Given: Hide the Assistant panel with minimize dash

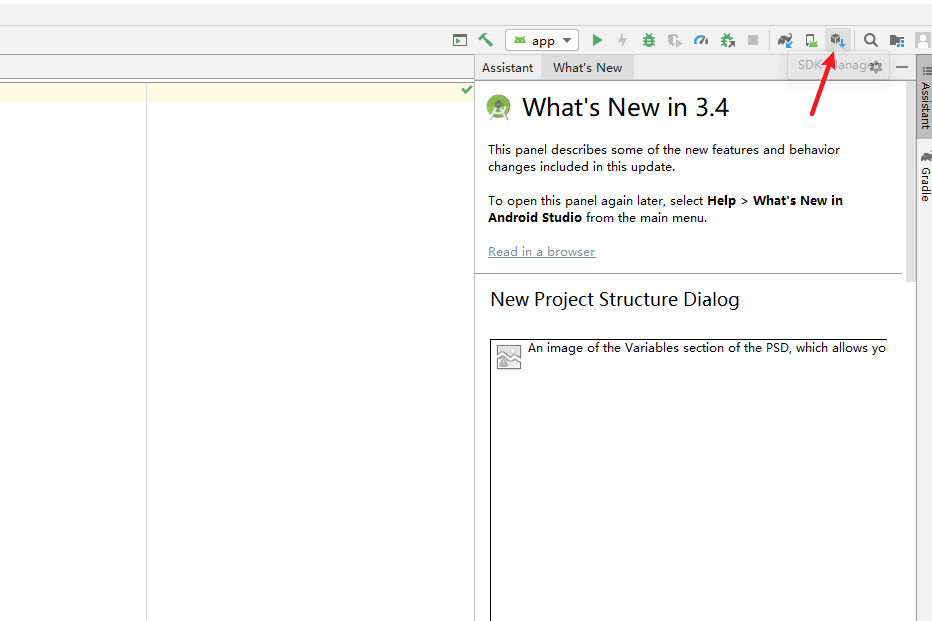Looking at the screenshot, I should (x=901, y=67).
